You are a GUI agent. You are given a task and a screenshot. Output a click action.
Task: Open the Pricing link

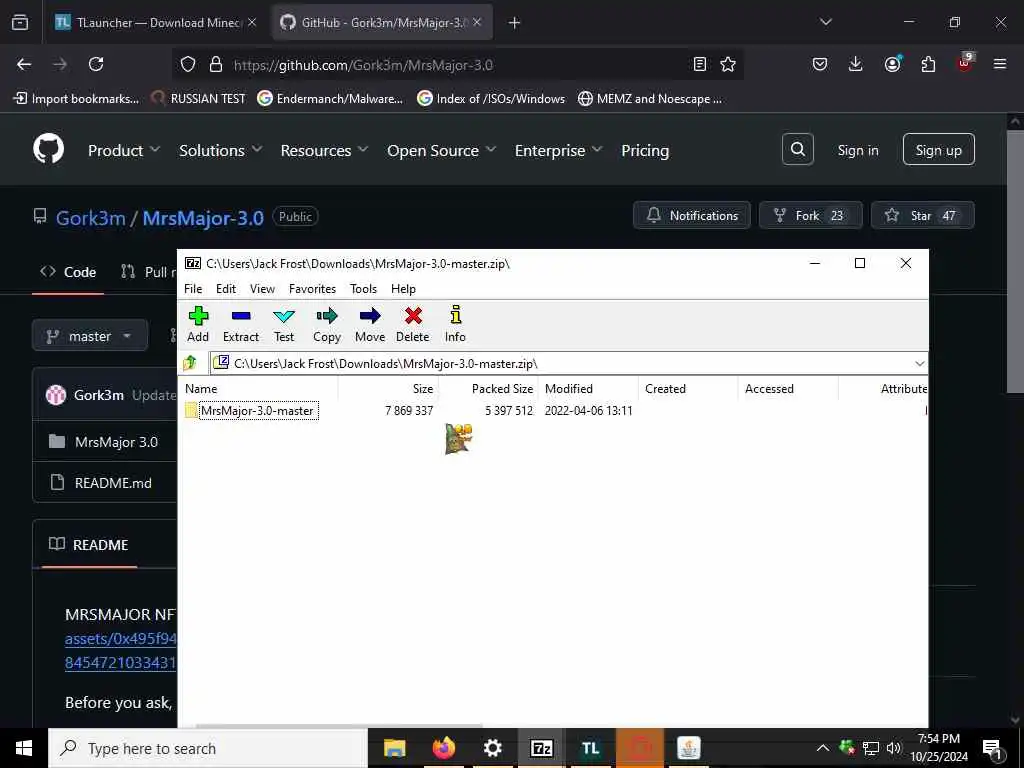coord(645,150)
